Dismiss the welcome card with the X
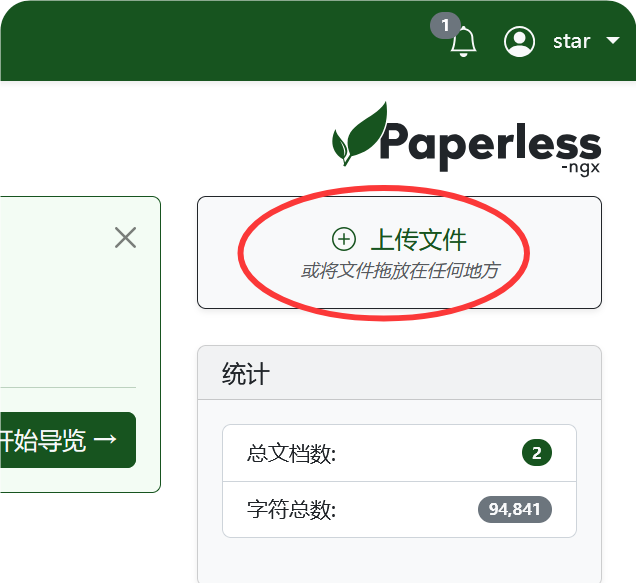636x583 pixels. [125, 237]
